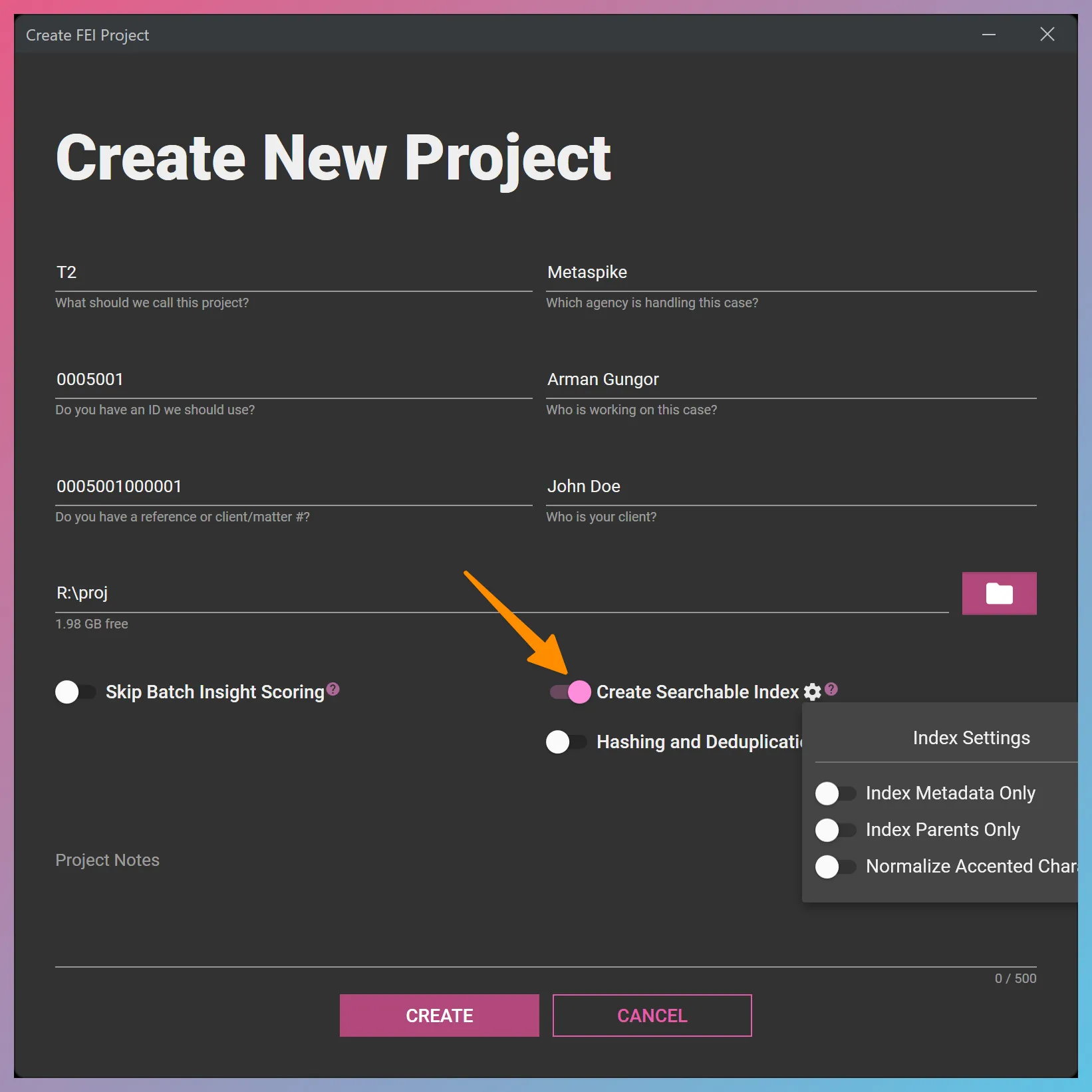Click help icon beside Create Searchable Index
Viewport: 1092px width, 1092px height.
[x=831, y=689]
